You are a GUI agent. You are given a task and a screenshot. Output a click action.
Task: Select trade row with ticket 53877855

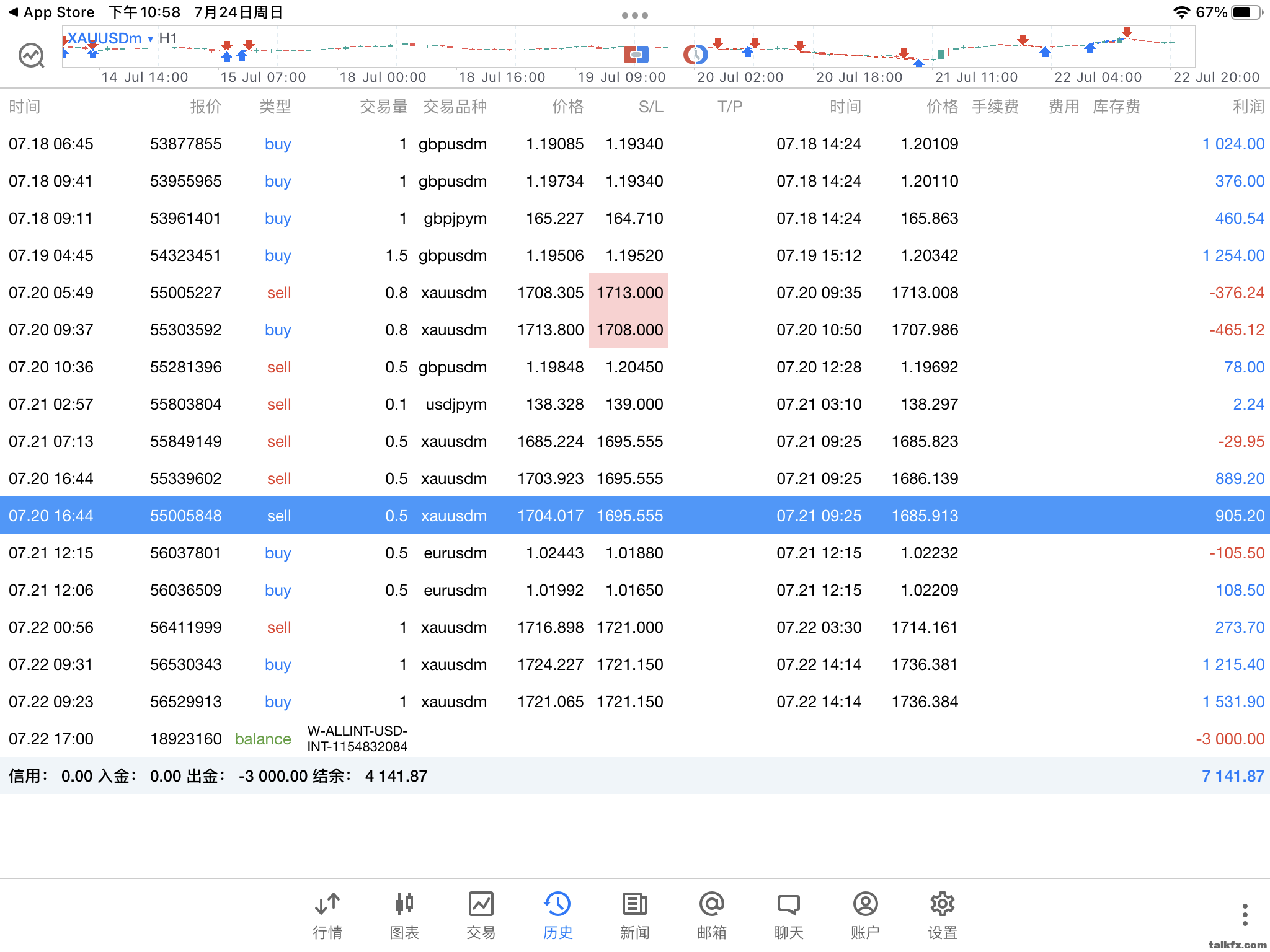[x=635, y=144]
